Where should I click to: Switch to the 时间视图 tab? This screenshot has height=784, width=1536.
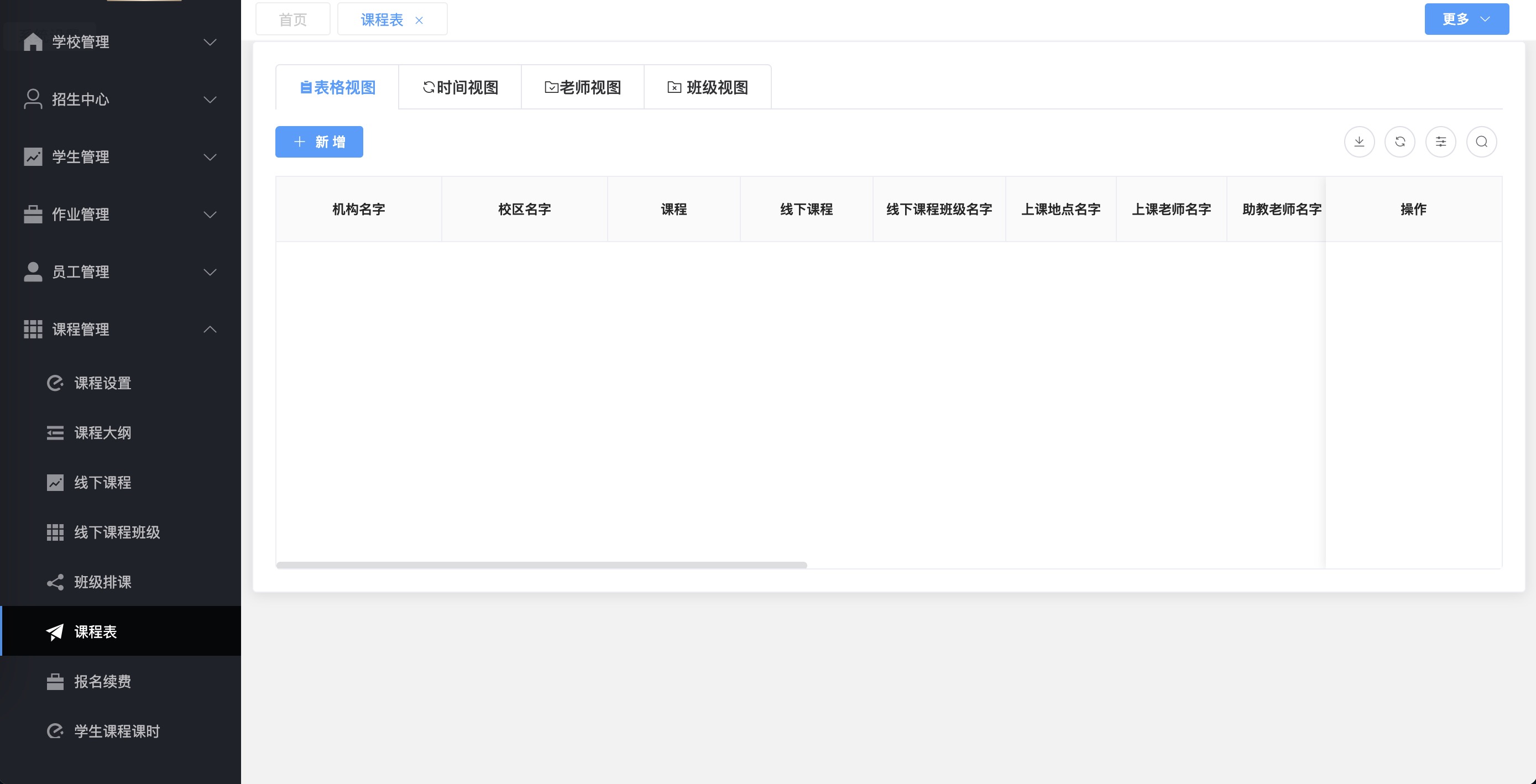pos(459,87)
